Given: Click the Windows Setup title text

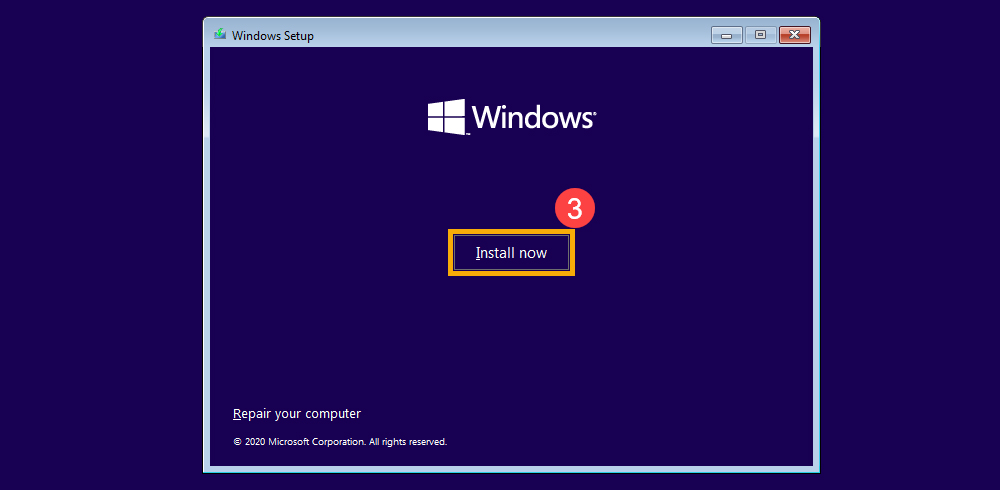Looking at the screenshot, I should tap(273, 36).
